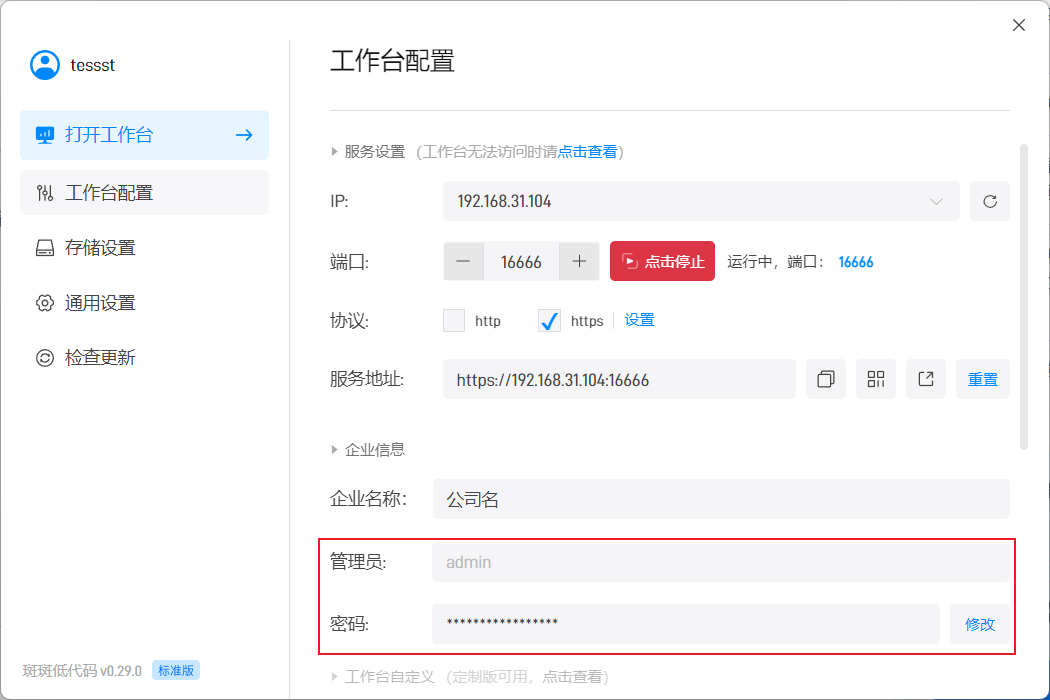The image size is (1050, 700).
Task: Click into the 企业名称 input field
Action: 720,499
